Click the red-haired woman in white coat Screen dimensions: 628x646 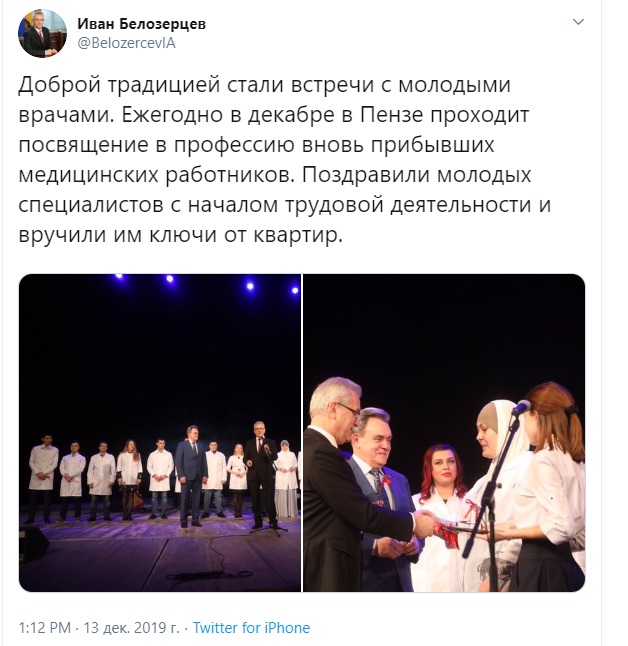pos(441,517)
